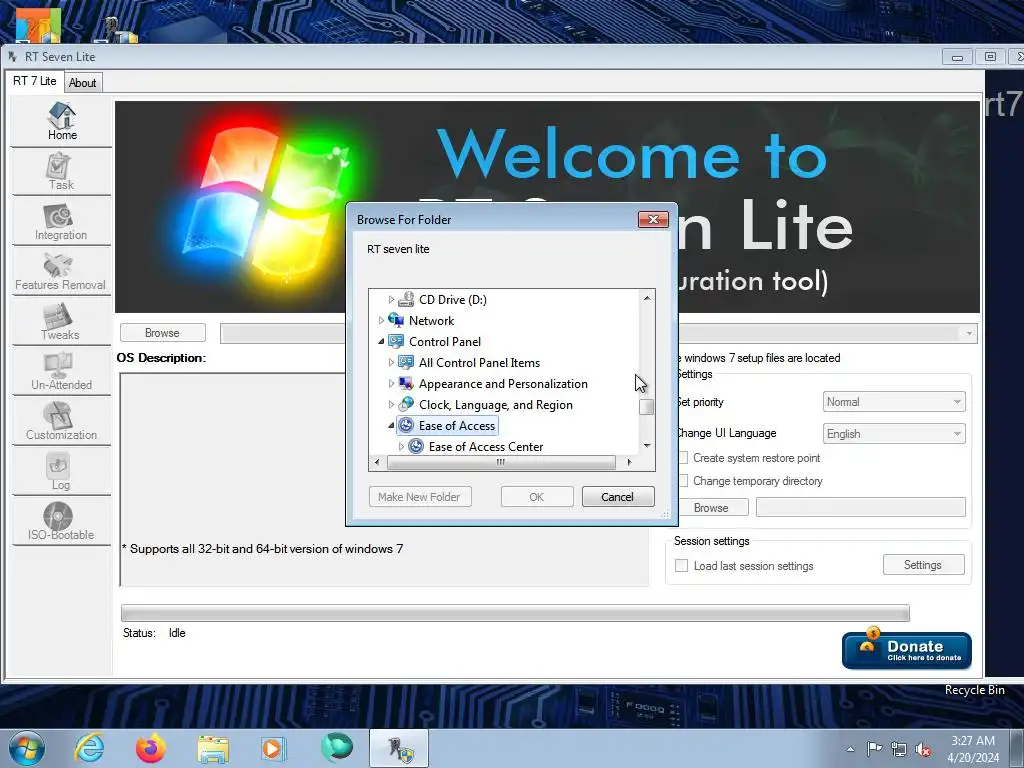Viewport: 1024px width, 768px height.
Task: Open the Set priority dropdown
Action: pyautogui.click(x=893, y=402)
